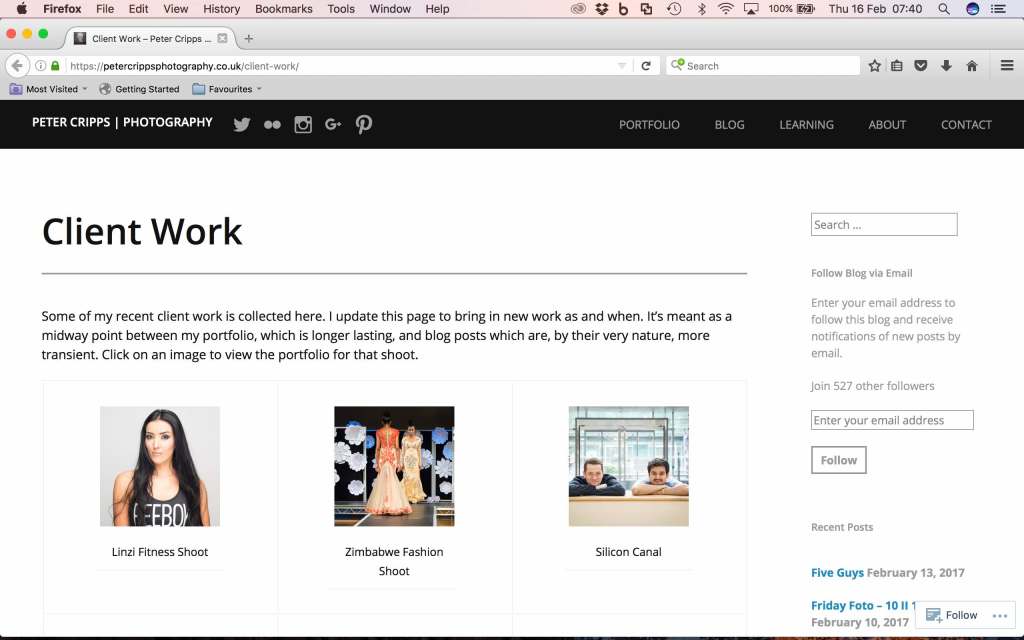Open the Instagram icon next to the logo
The height and width of the screenshot is (640, 1024).
click(303, 124)
